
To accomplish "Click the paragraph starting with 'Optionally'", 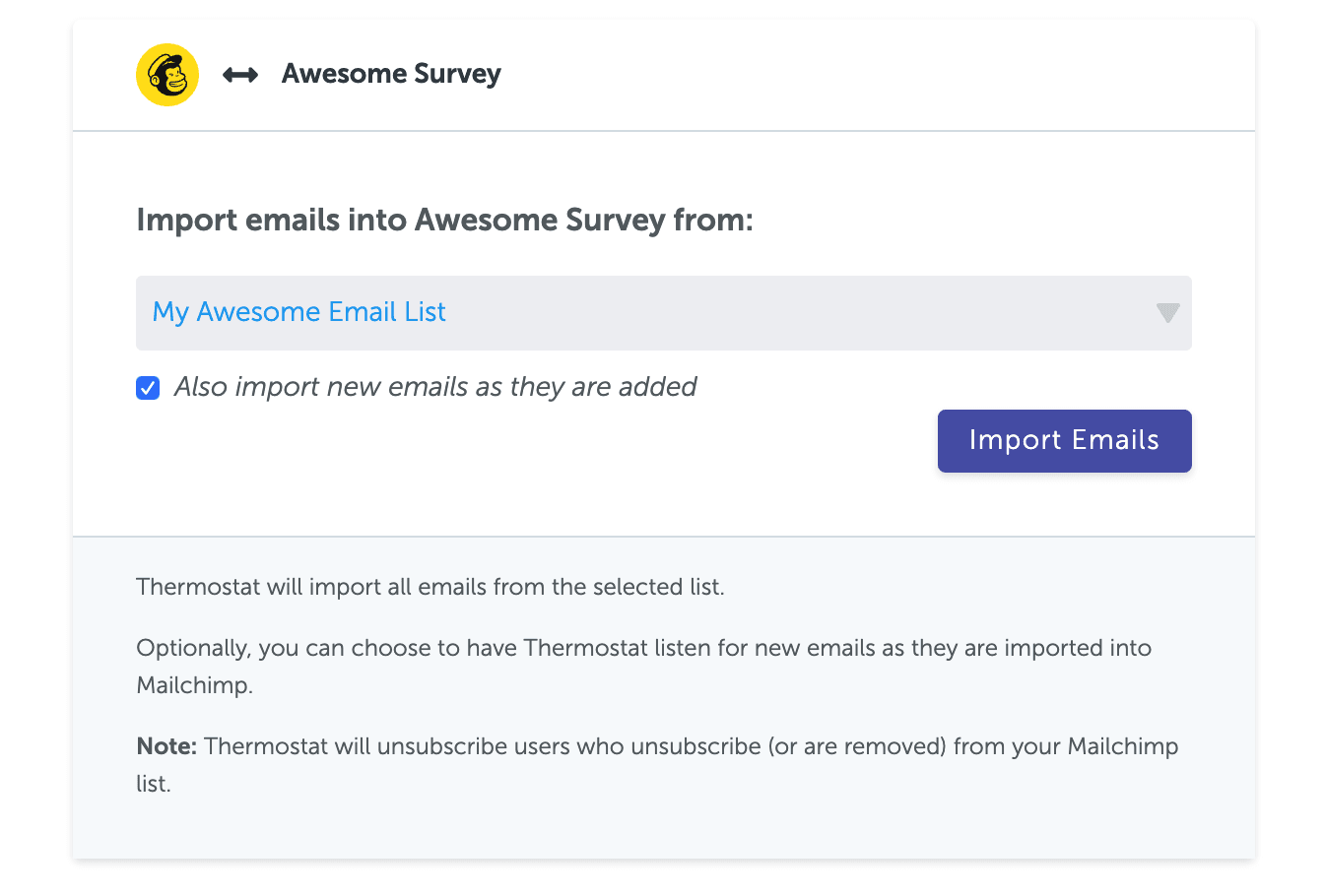I will 643,649.
